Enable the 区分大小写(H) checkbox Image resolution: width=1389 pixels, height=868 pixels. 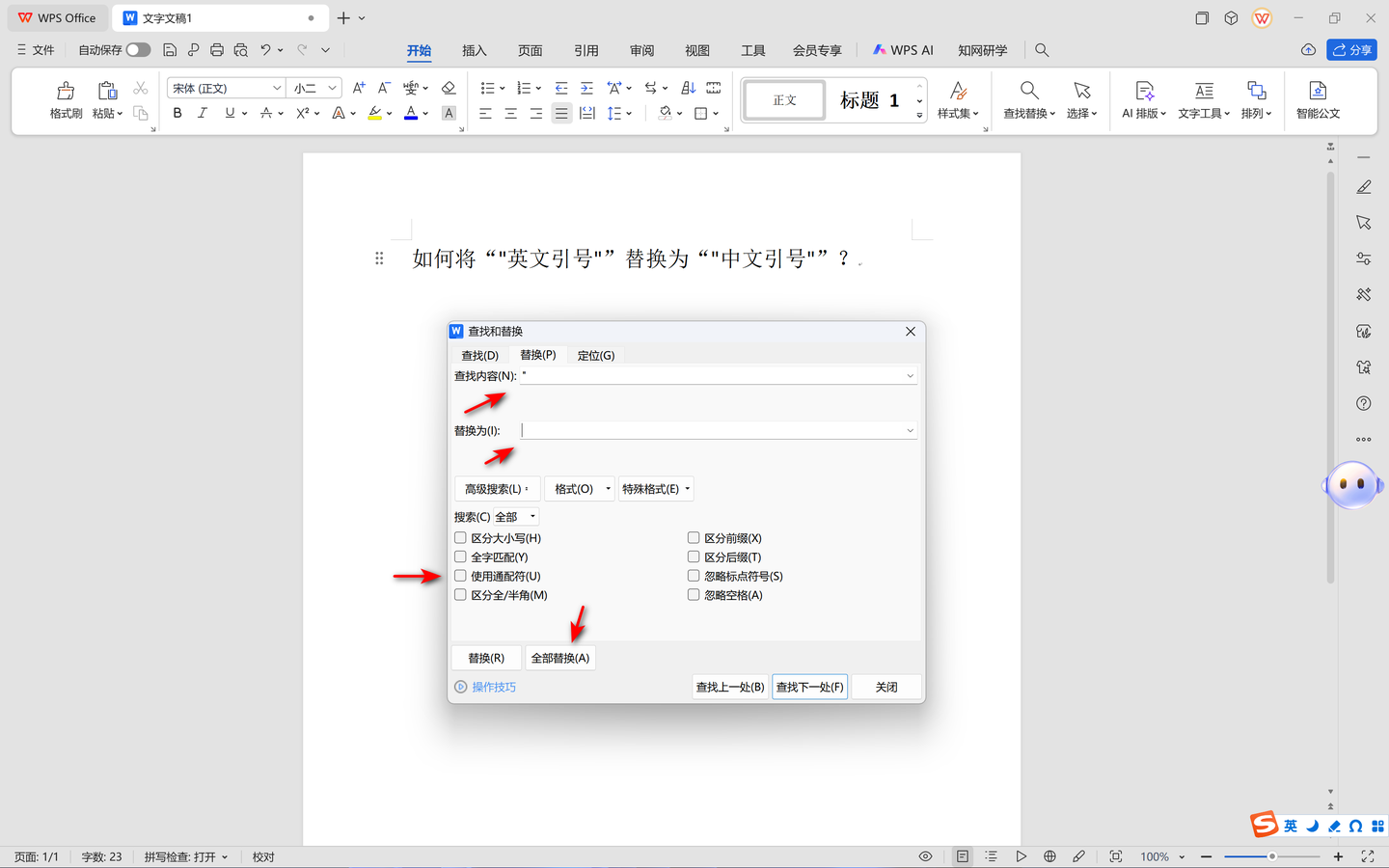(x=460, y=538)
